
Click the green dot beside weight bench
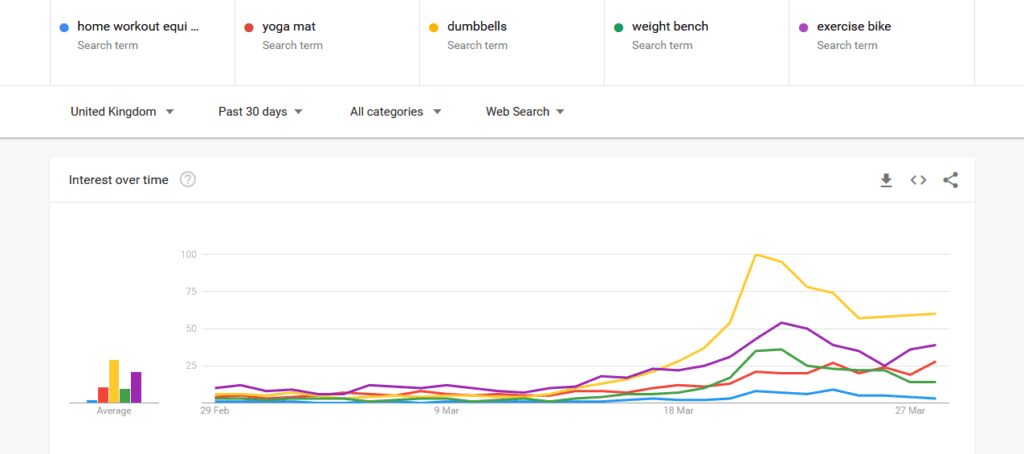point(619,28)
